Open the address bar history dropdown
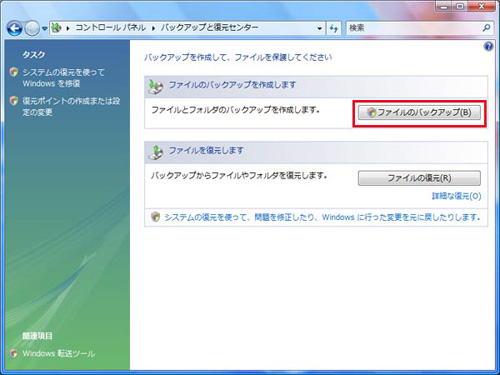This screenshot has width=500, height=375. [x=319, y=29]
